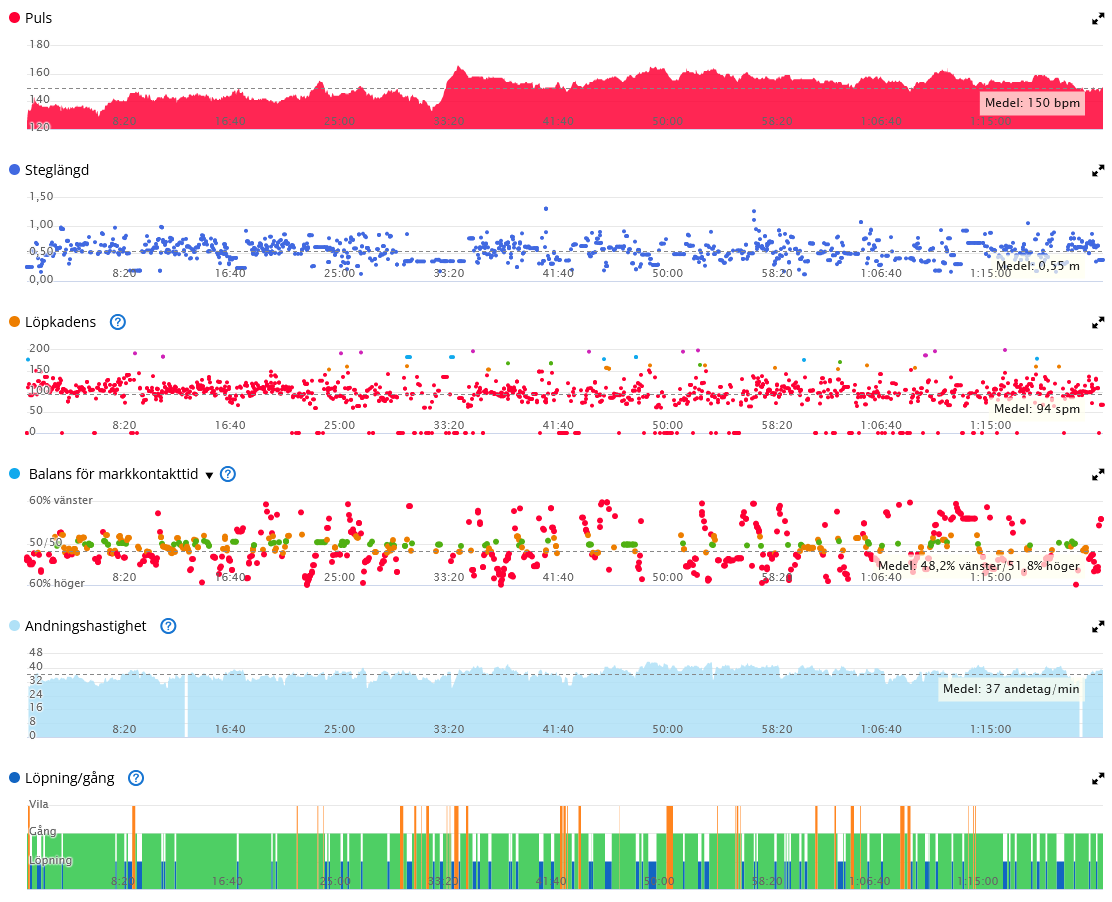
Task: Click the orange Löpkadens legend dot
Action: pos(14,321)
